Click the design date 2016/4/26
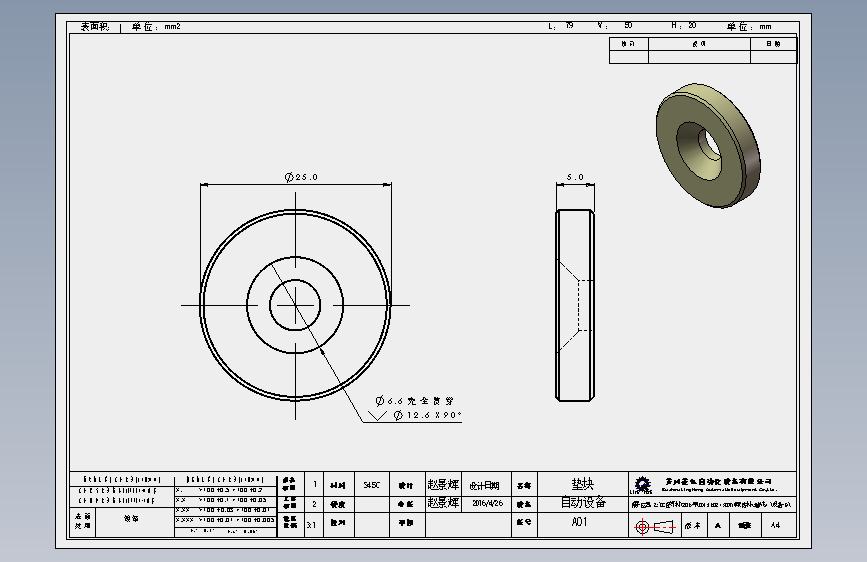 click(x=488, y=503)
